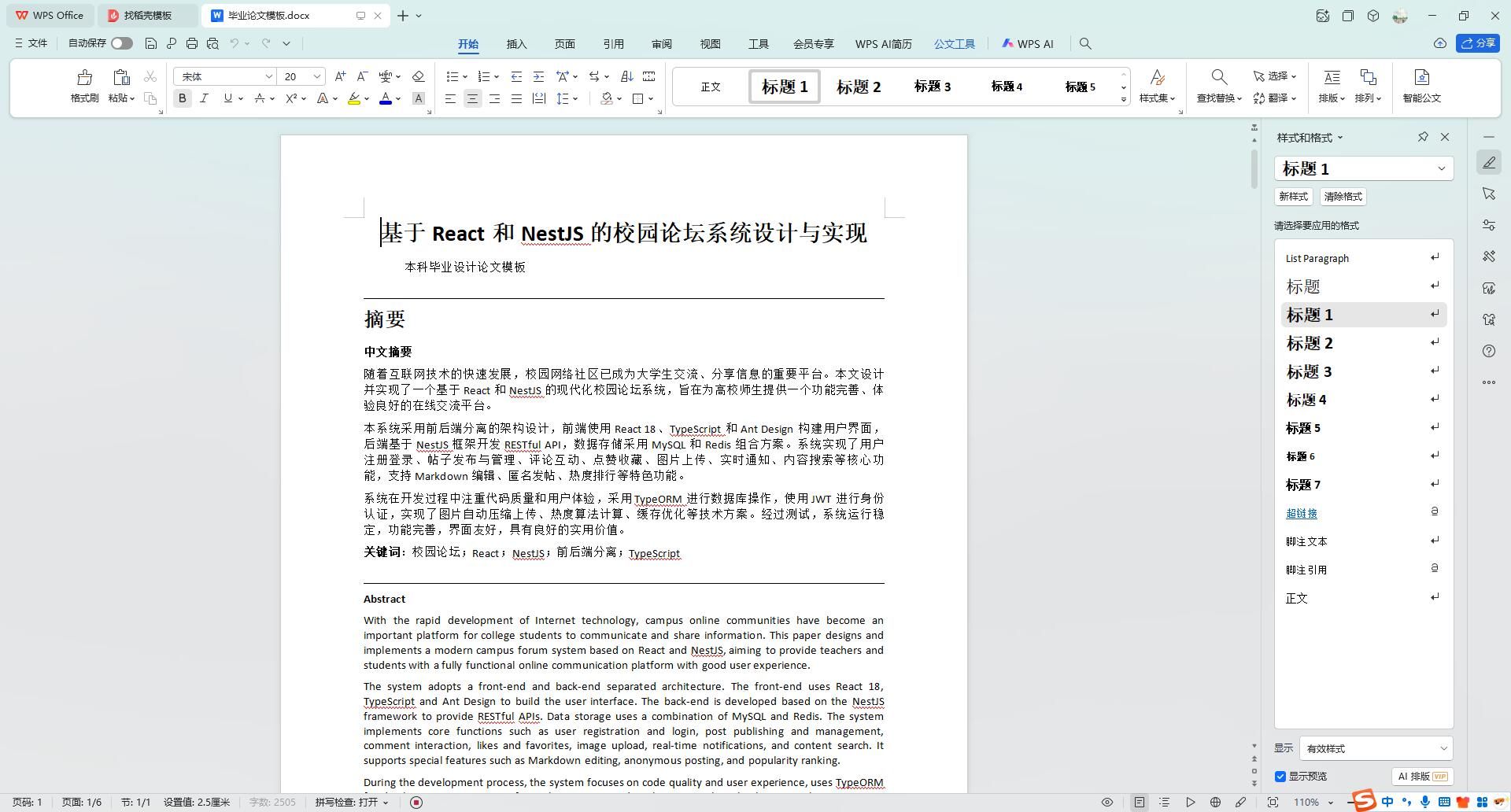This screenshot has height=812, width=1511.
Task: Click the 新样式 button
Action: tap(1293, 197)
